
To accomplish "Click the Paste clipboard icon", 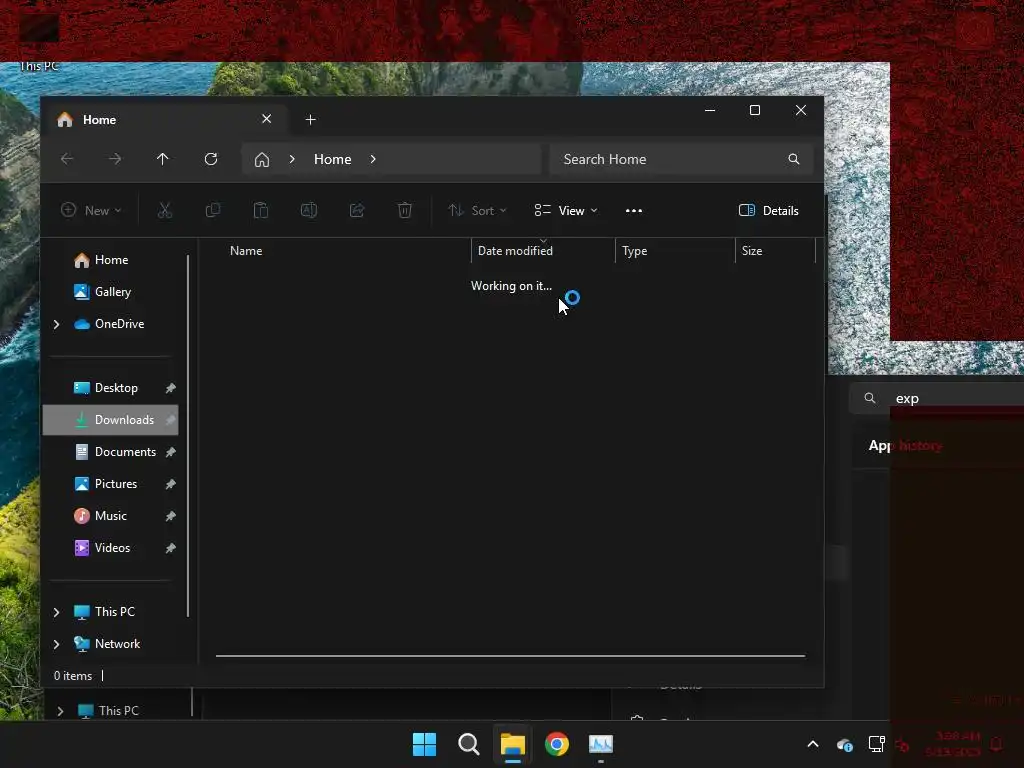I will pos(261,210).
